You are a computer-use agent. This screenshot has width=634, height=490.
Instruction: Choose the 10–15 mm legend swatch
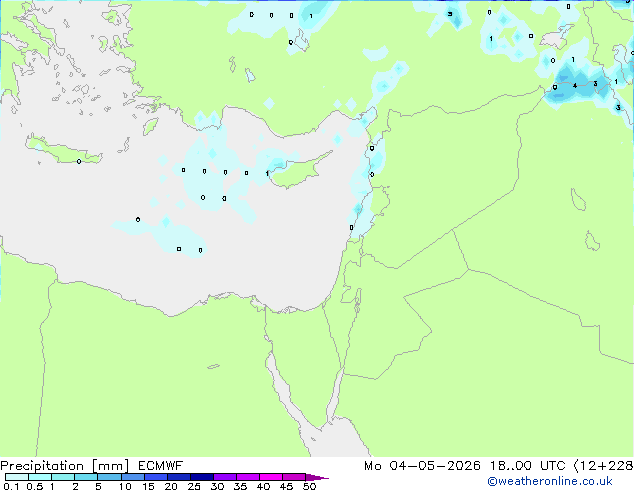132,477
